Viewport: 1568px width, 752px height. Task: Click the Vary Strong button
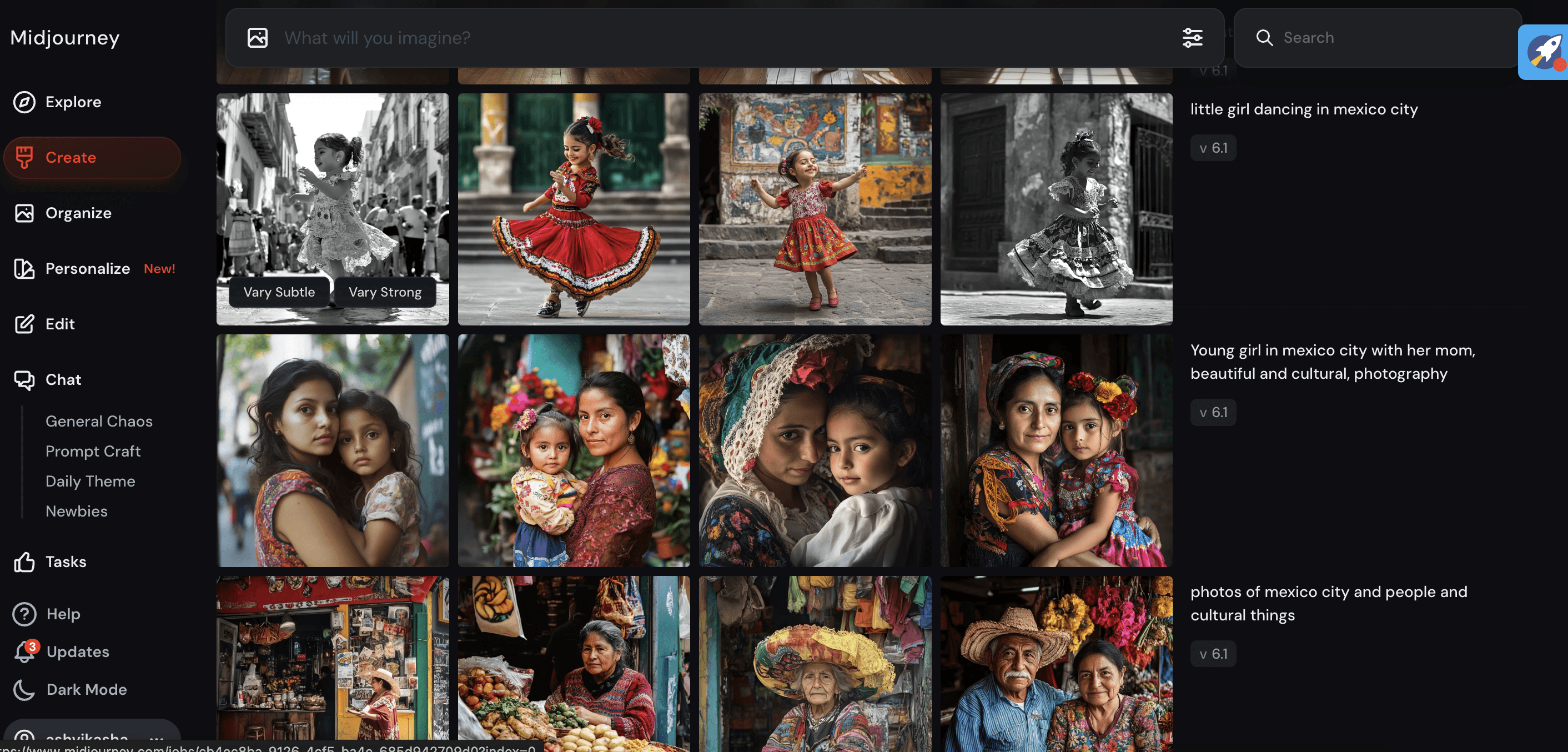385,292
